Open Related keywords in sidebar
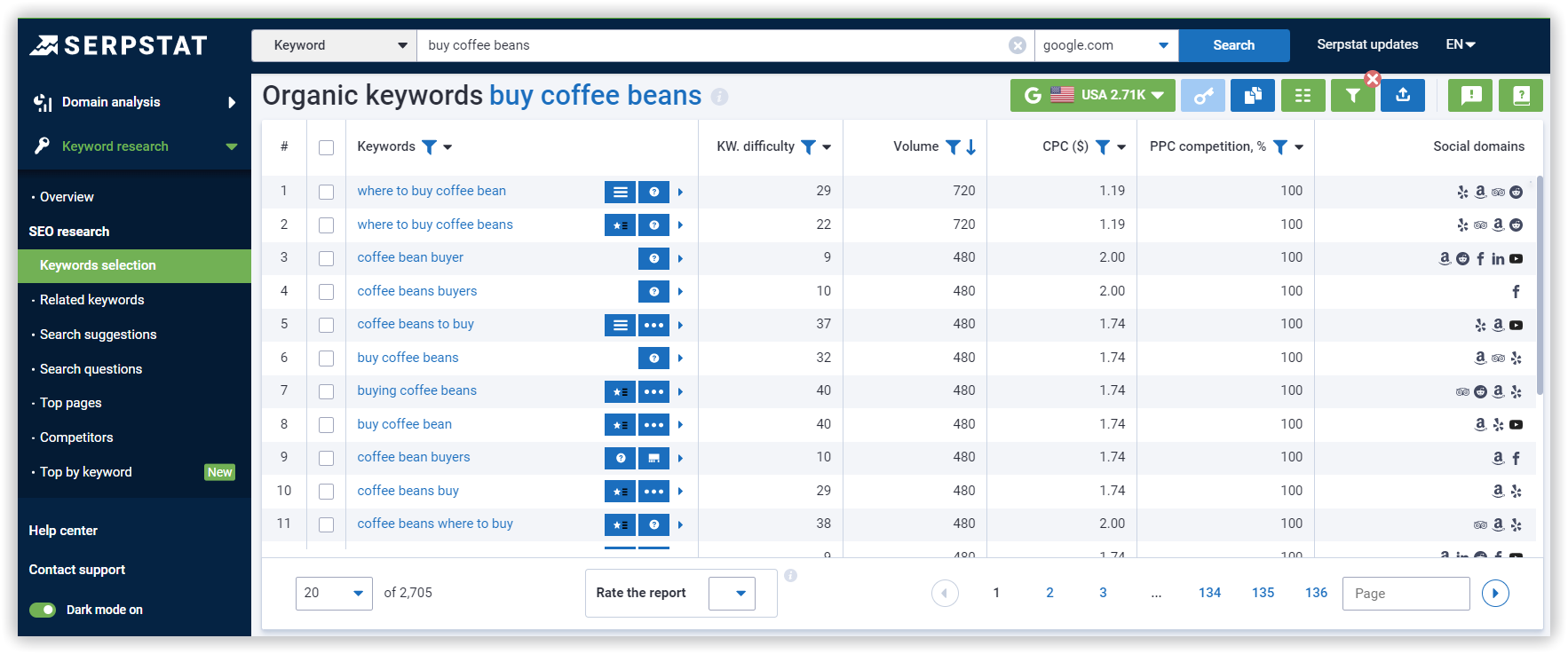Screen dimensions: 1568x654 (91, 300)
